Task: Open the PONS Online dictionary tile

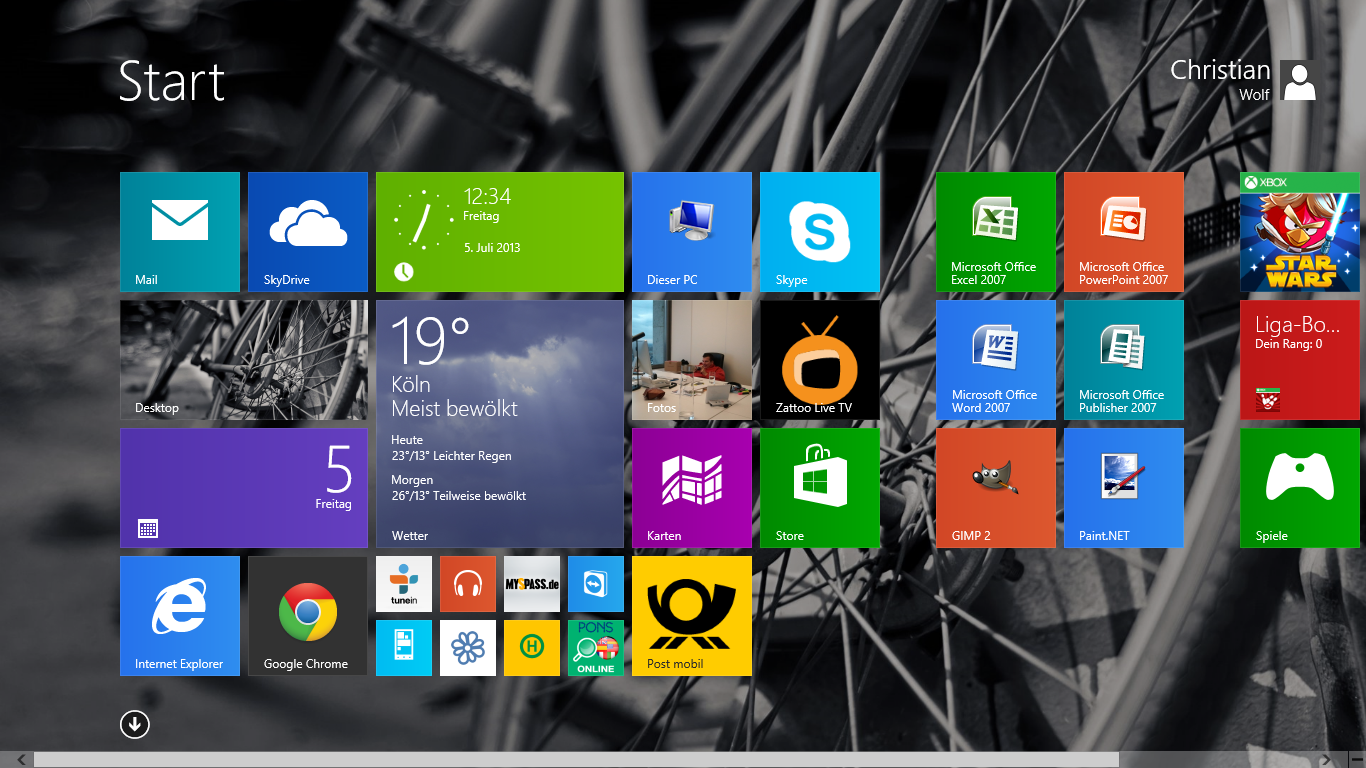Action: point(596,648)
